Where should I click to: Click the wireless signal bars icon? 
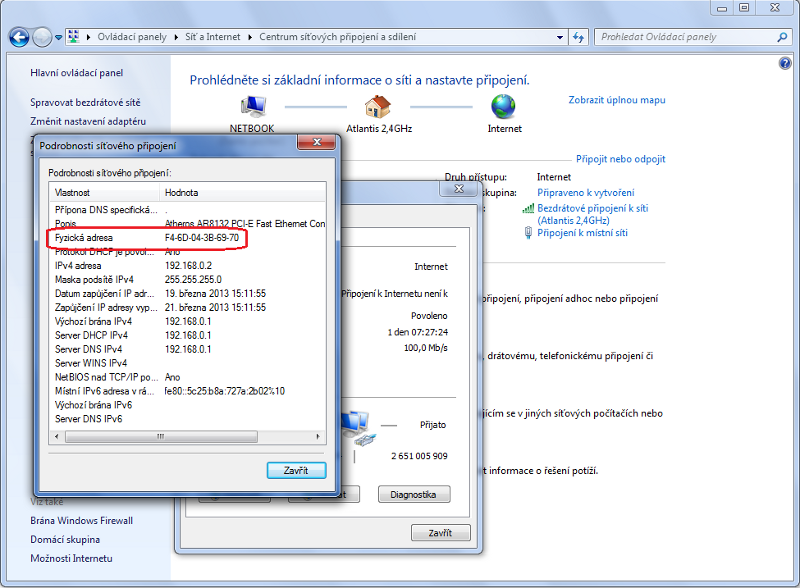pos(528,208)
